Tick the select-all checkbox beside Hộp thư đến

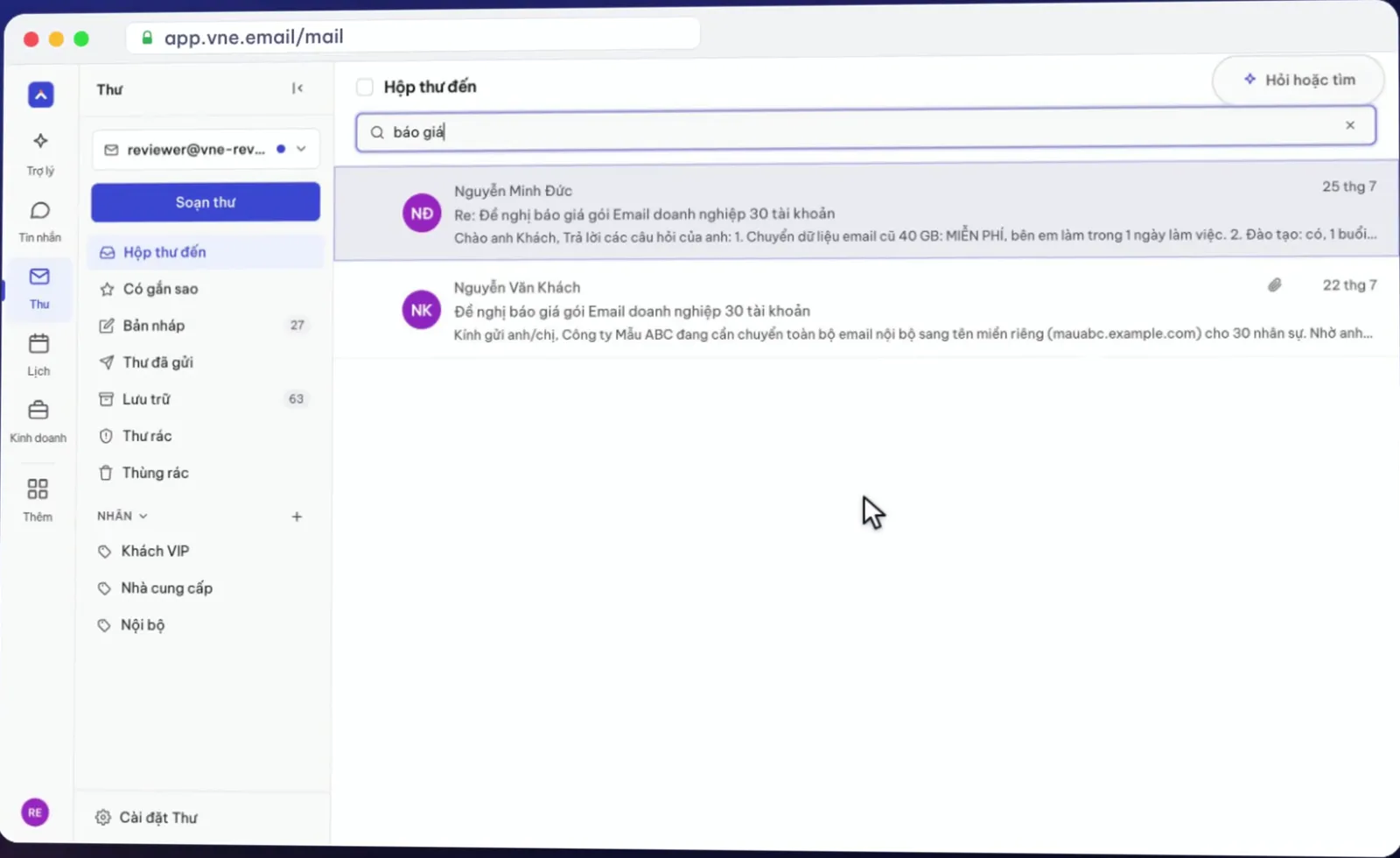[x=365, y=87]
